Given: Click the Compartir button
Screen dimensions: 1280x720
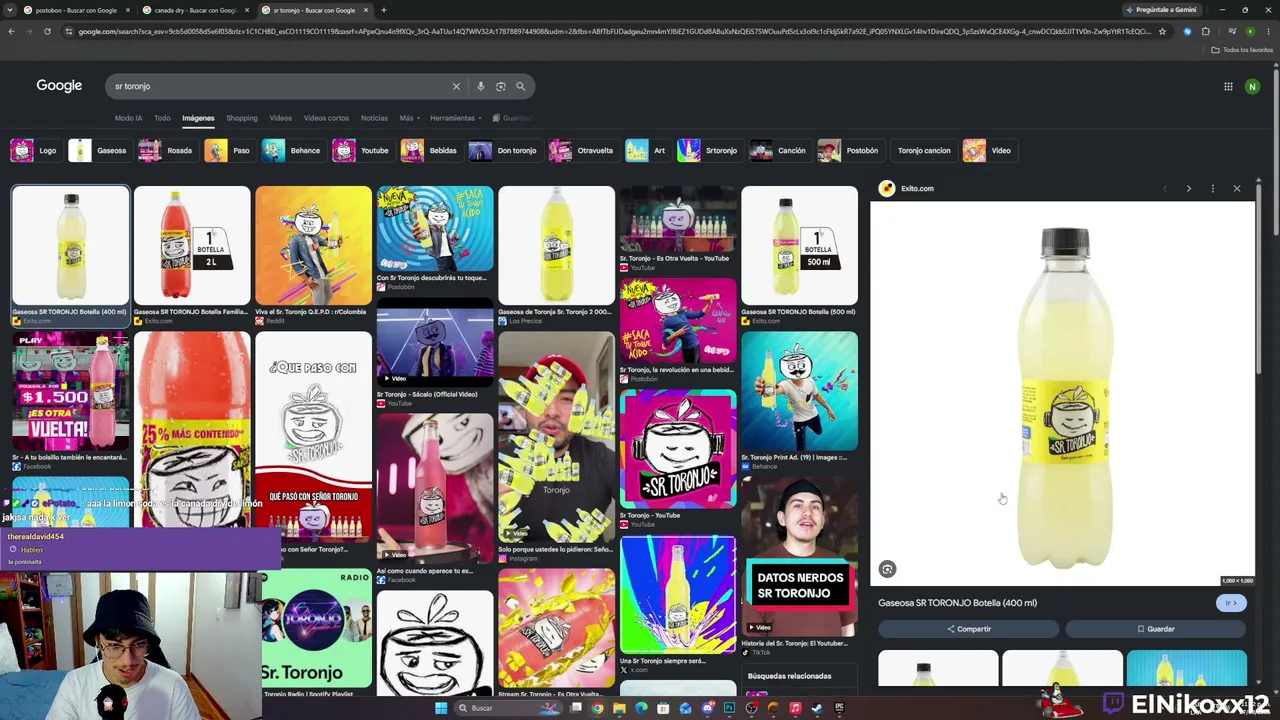Looking at the screenshot, I should (968, 629).
